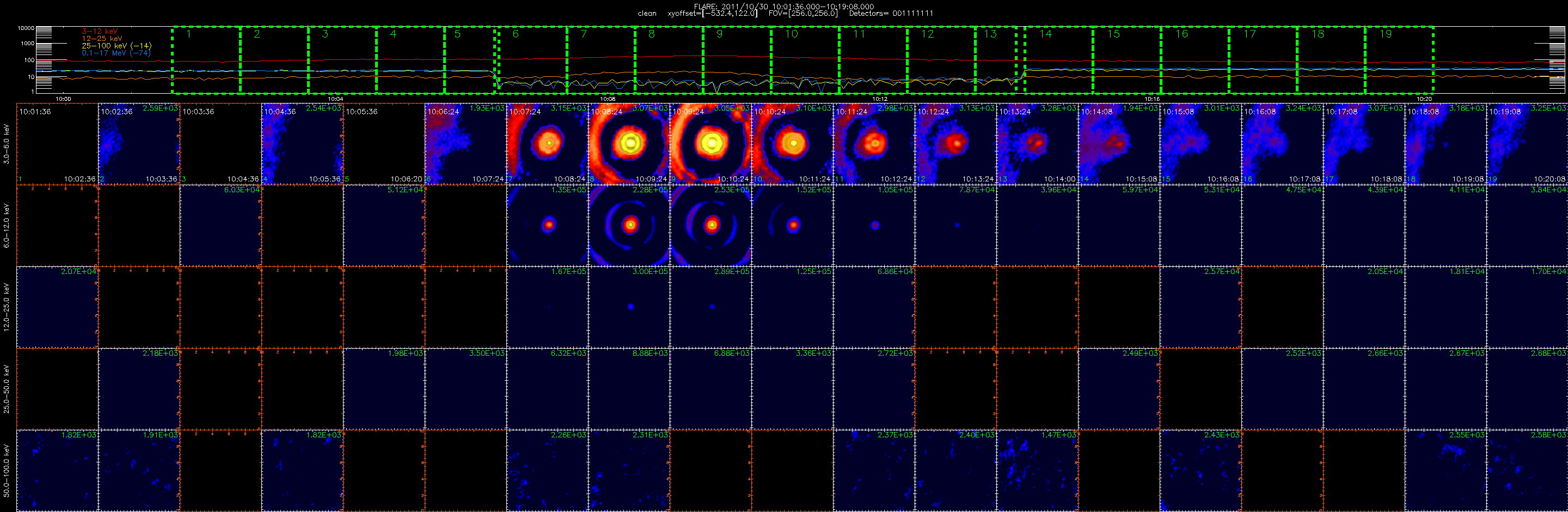This screenshot has width=1568, height=512.
Task: Click time interval 16 on the light curve
Action: [x=1196, y=60]
